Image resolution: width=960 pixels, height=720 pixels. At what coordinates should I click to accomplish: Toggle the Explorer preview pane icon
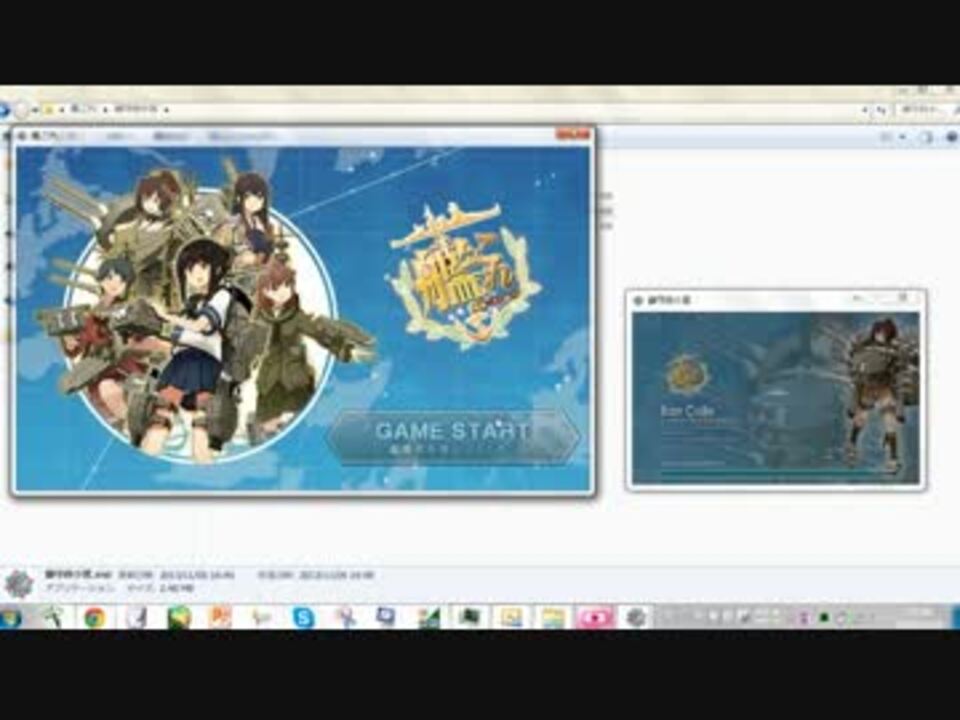pos(926,138)
